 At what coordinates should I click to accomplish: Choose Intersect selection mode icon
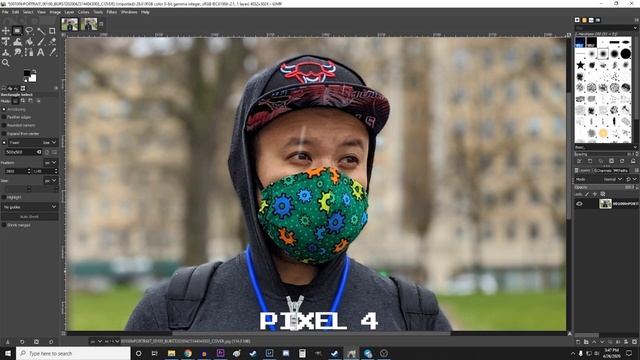(x=38, y=101)
